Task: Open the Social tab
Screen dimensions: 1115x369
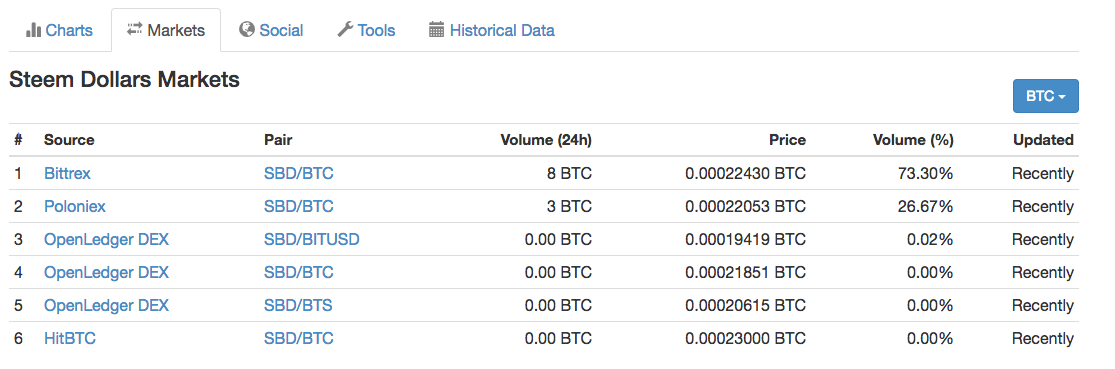Action: click(271, 31)
